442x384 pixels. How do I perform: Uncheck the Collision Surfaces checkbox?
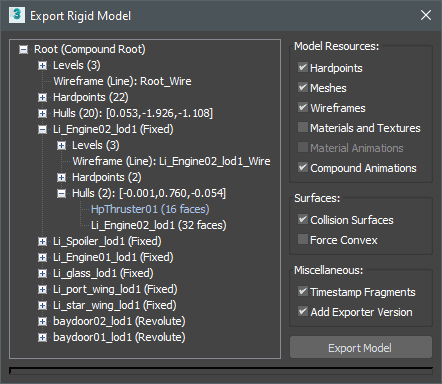[x=303, y=220]
